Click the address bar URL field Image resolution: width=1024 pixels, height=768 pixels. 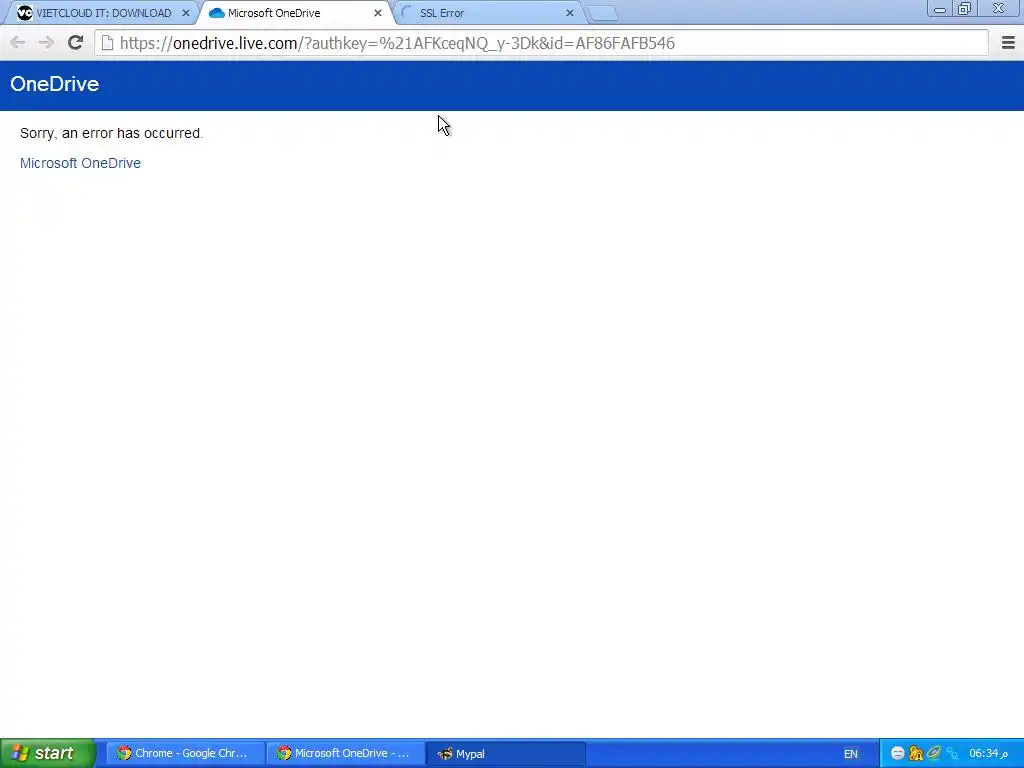coord(541,43)
